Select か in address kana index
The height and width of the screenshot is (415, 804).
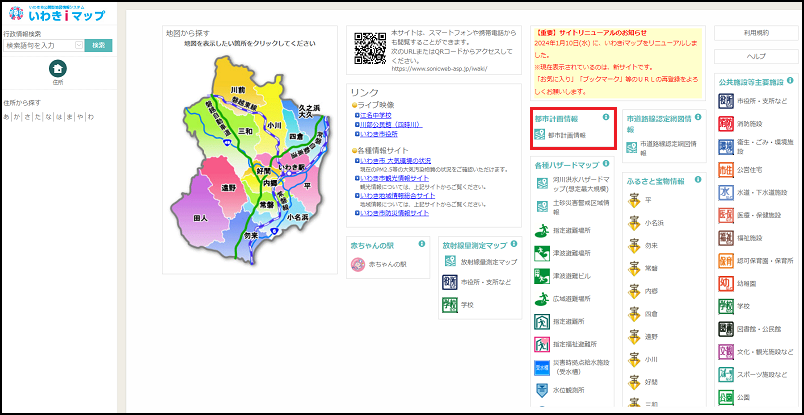tap(17, 116)
